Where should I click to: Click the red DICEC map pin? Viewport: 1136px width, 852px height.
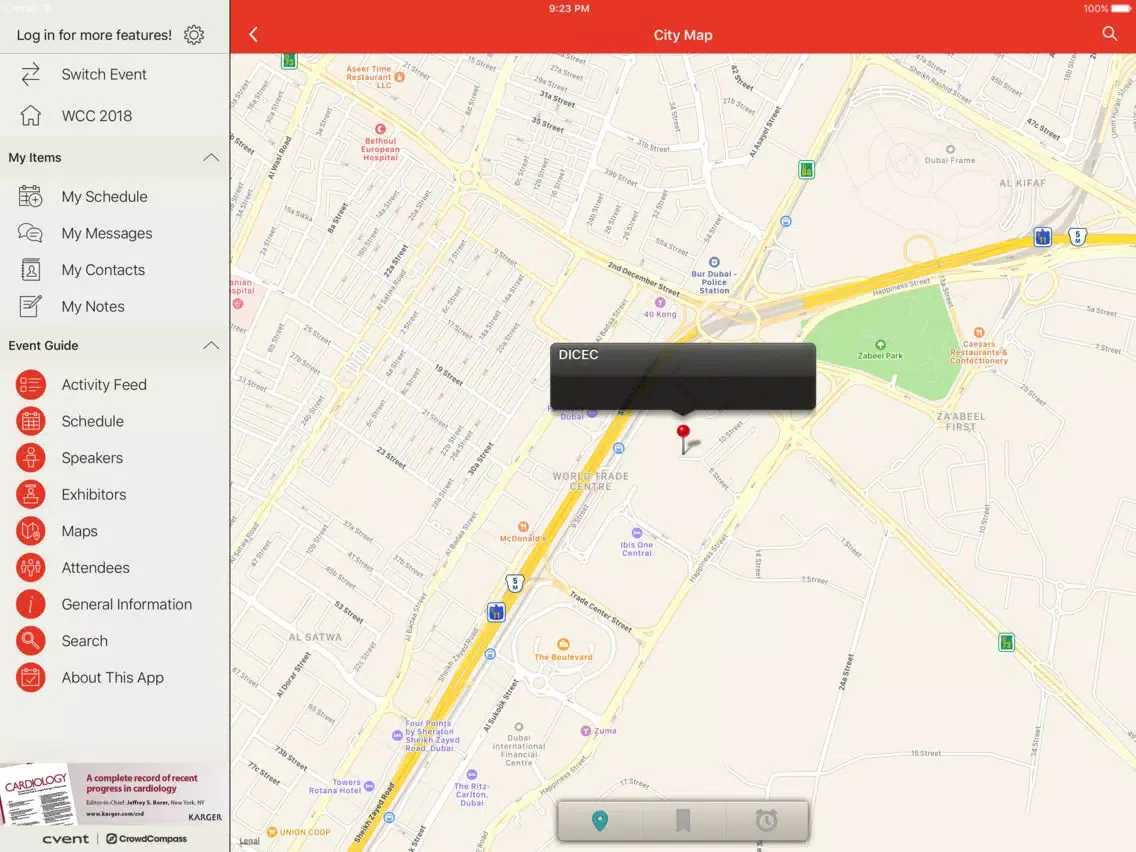(683, 439)
